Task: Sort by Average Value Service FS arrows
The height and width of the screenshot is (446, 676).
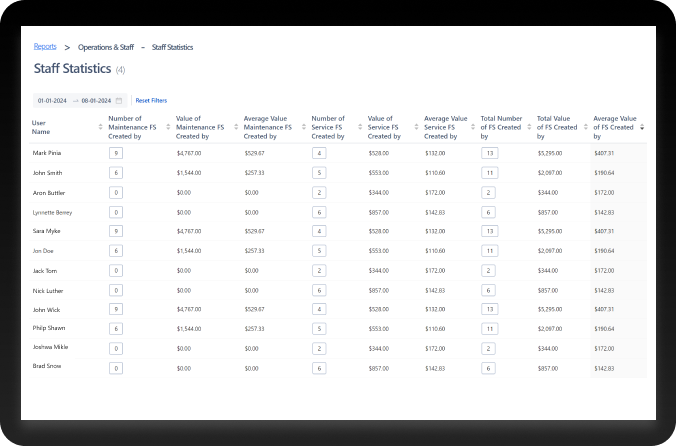Action: [x=473, y=127]
